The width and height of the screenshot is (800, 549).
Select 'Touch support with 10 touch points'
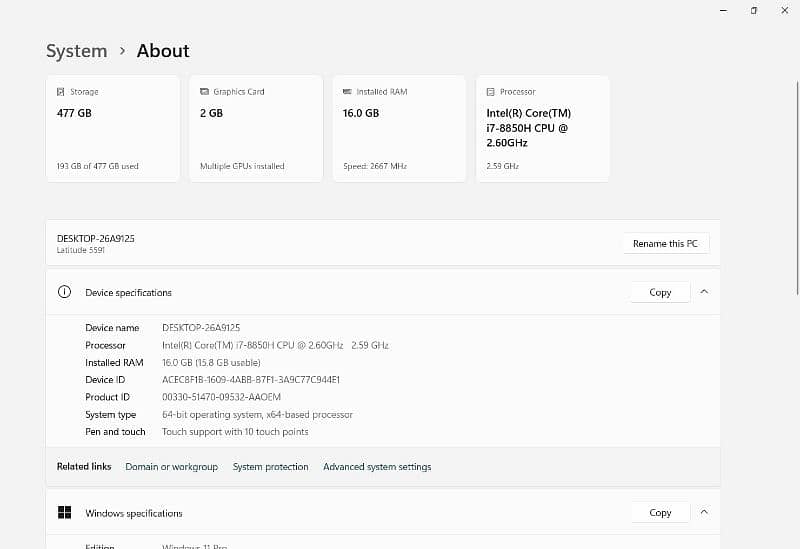pos(235,432)
